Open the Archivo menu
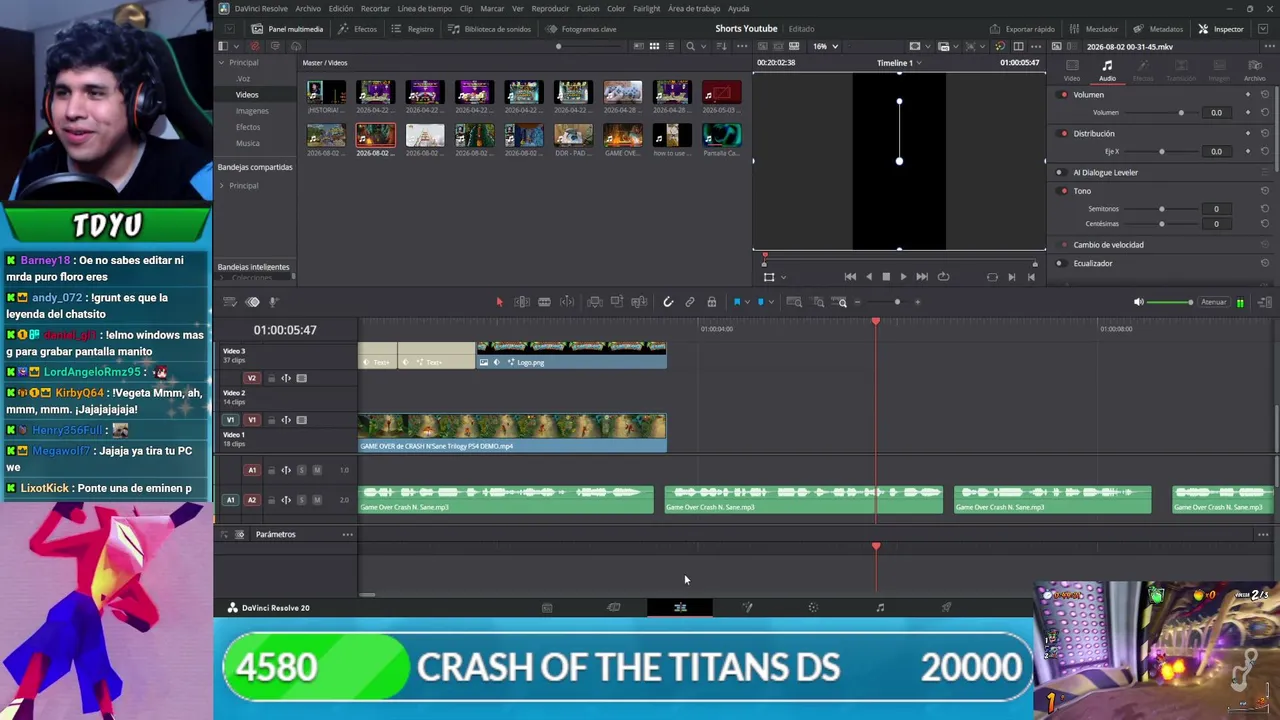 [308, 9]
